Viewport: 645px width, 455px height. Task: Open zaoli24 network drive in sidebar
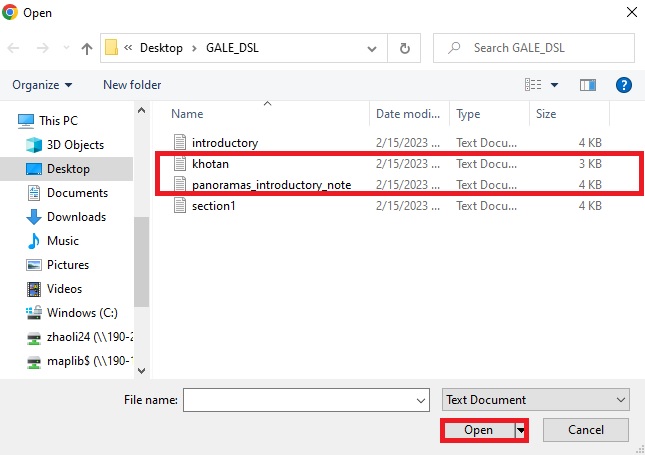tap(79, 337)
